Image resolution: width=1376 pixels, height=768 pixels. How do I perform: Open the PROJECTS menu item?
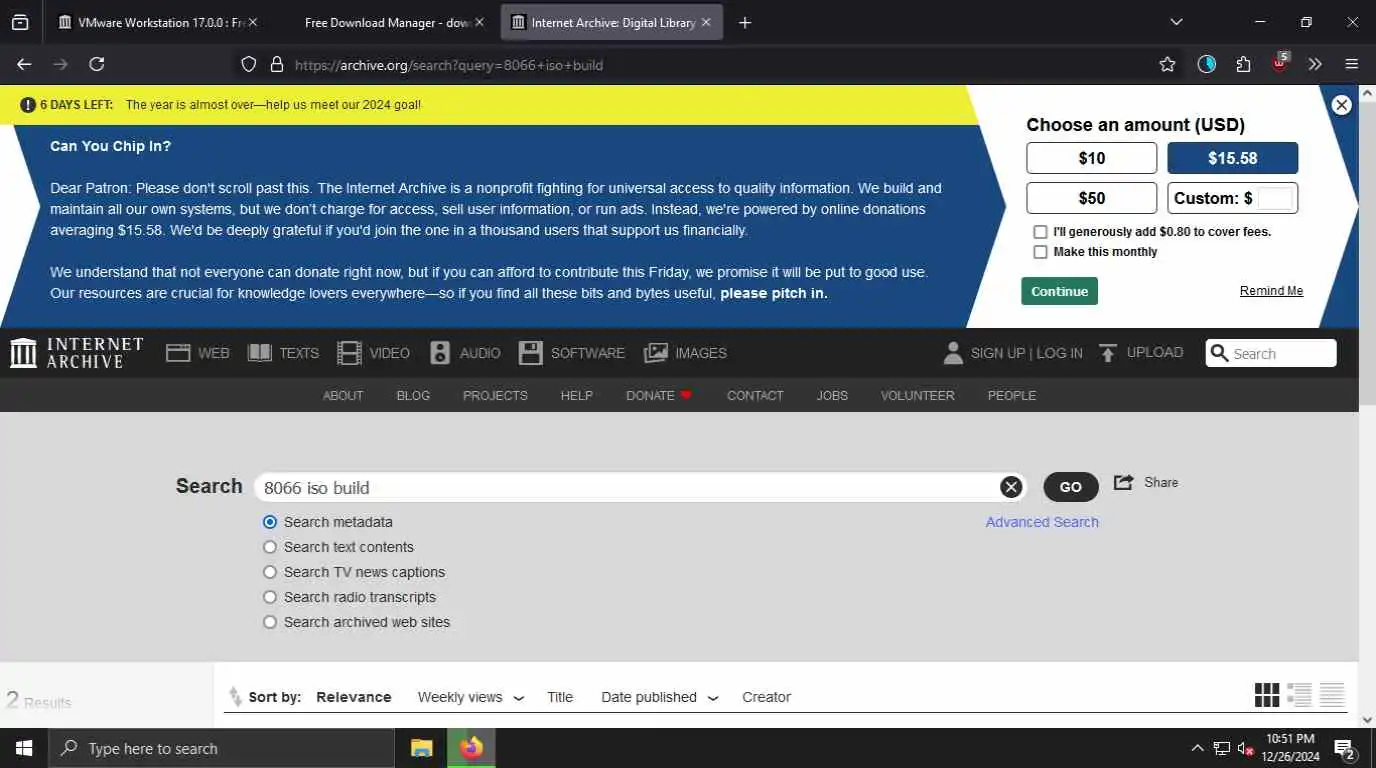tap(495, 395)
